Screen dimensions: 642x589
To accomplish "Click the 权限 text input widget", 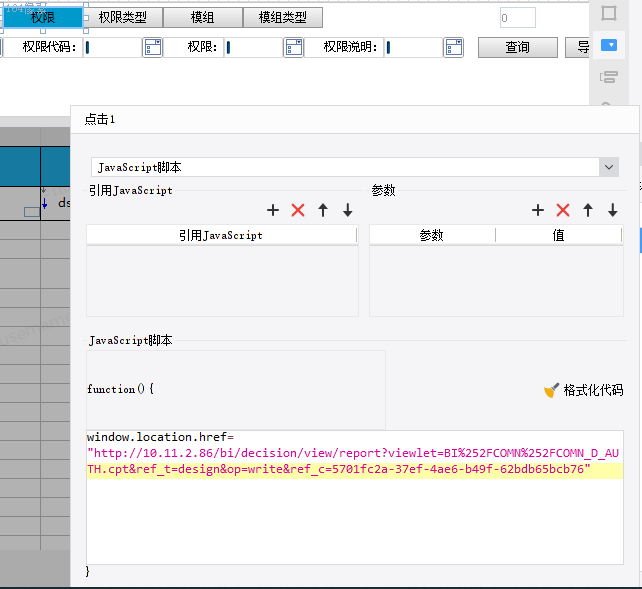I will point(253,47).
